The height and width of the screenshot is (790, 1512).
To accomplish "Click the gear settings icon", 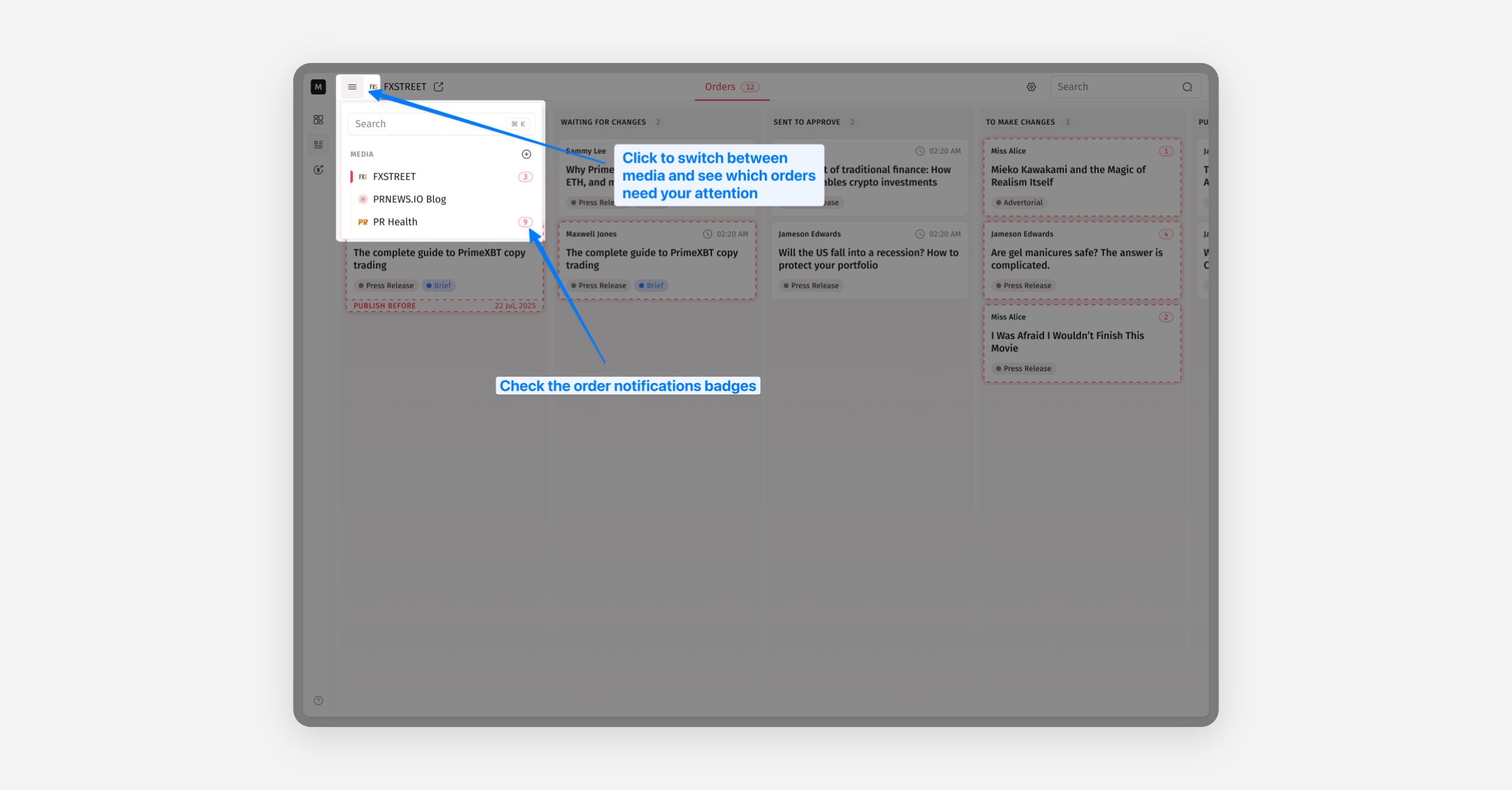I will [1031, 87].
